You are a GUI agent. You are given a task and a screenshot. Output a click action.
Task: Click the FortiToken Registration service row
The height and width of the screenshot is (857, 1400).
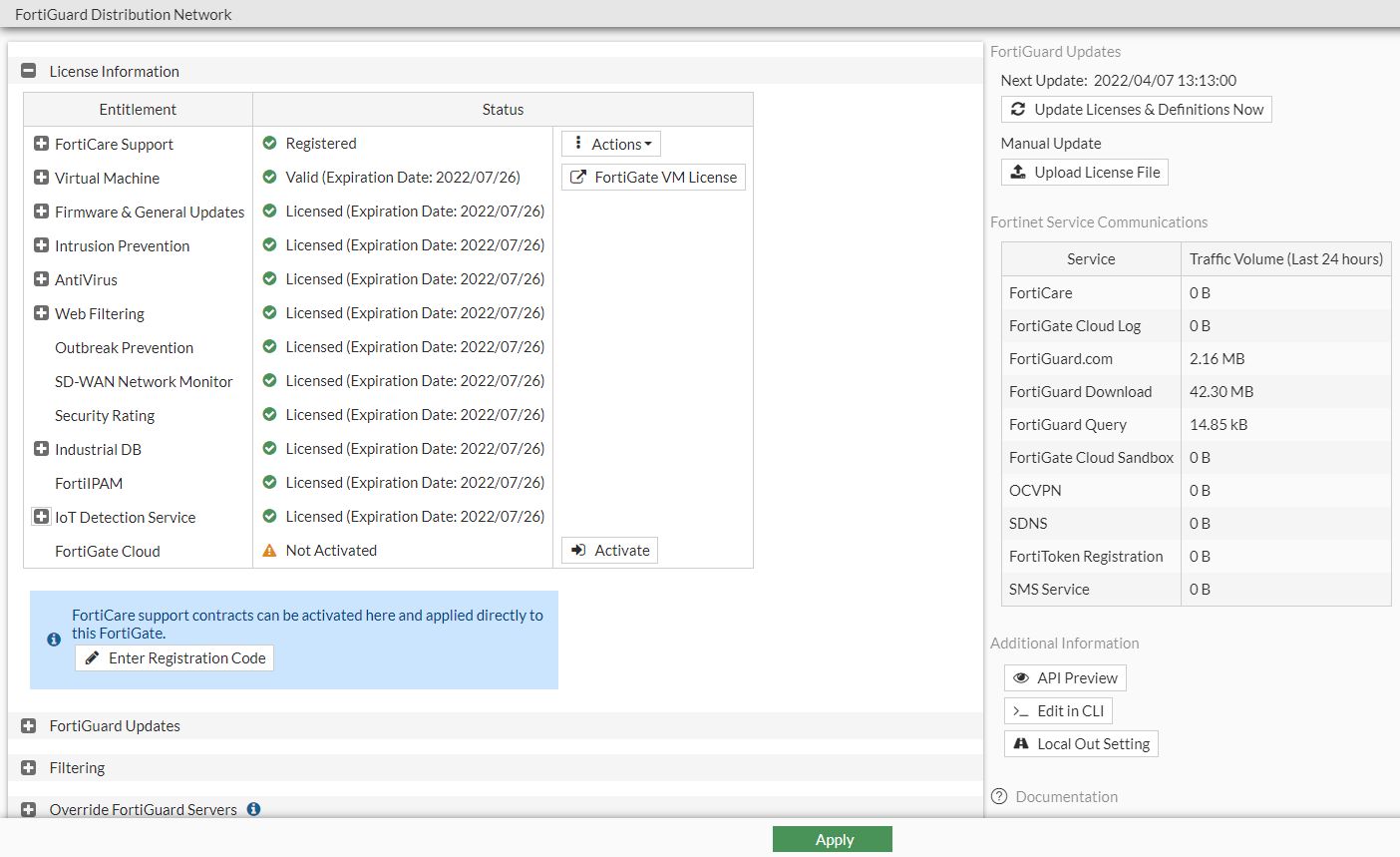click(x=1197, y=557)
